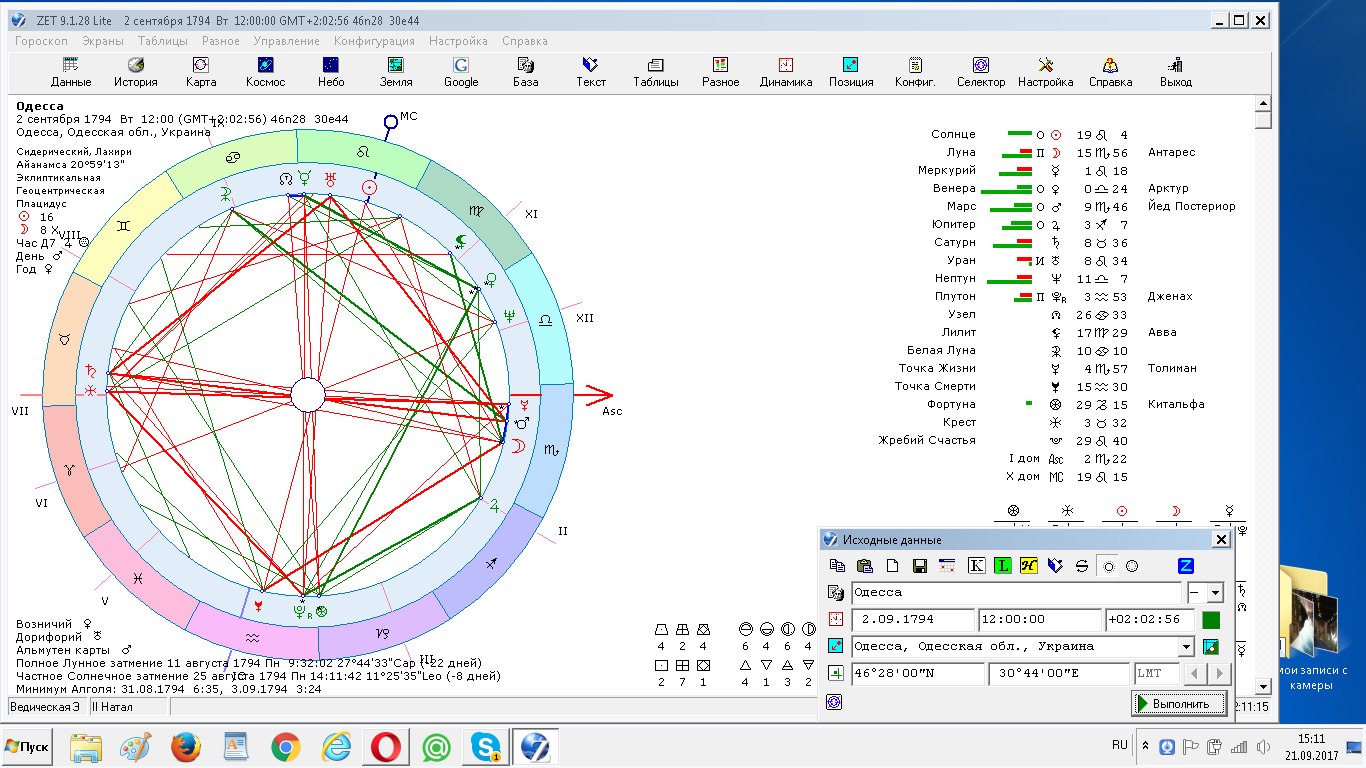Open the Конфигурация menu

[x=374, y=41]
